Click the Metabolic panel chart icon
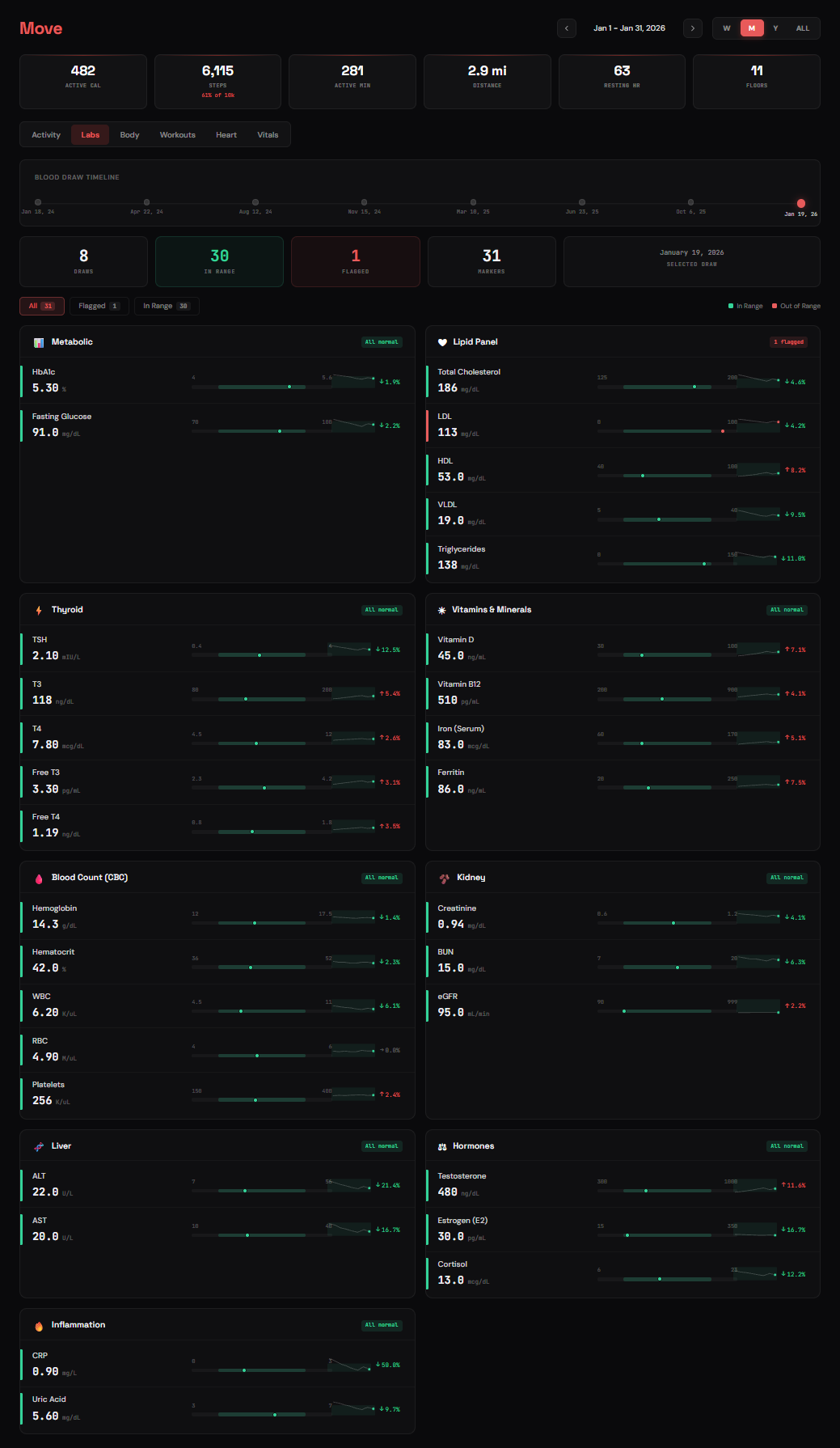The height and width of the screenshot is (1448, 840). click(39, 342)
